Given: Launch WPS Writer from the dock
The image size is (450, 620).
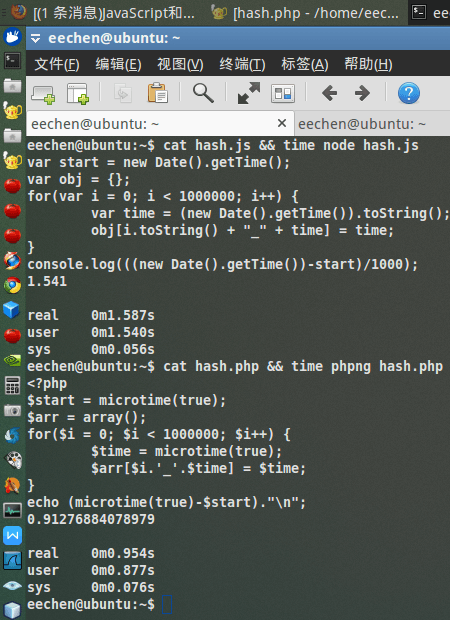Looking at the screenshot, I should (x=12, y=535).
